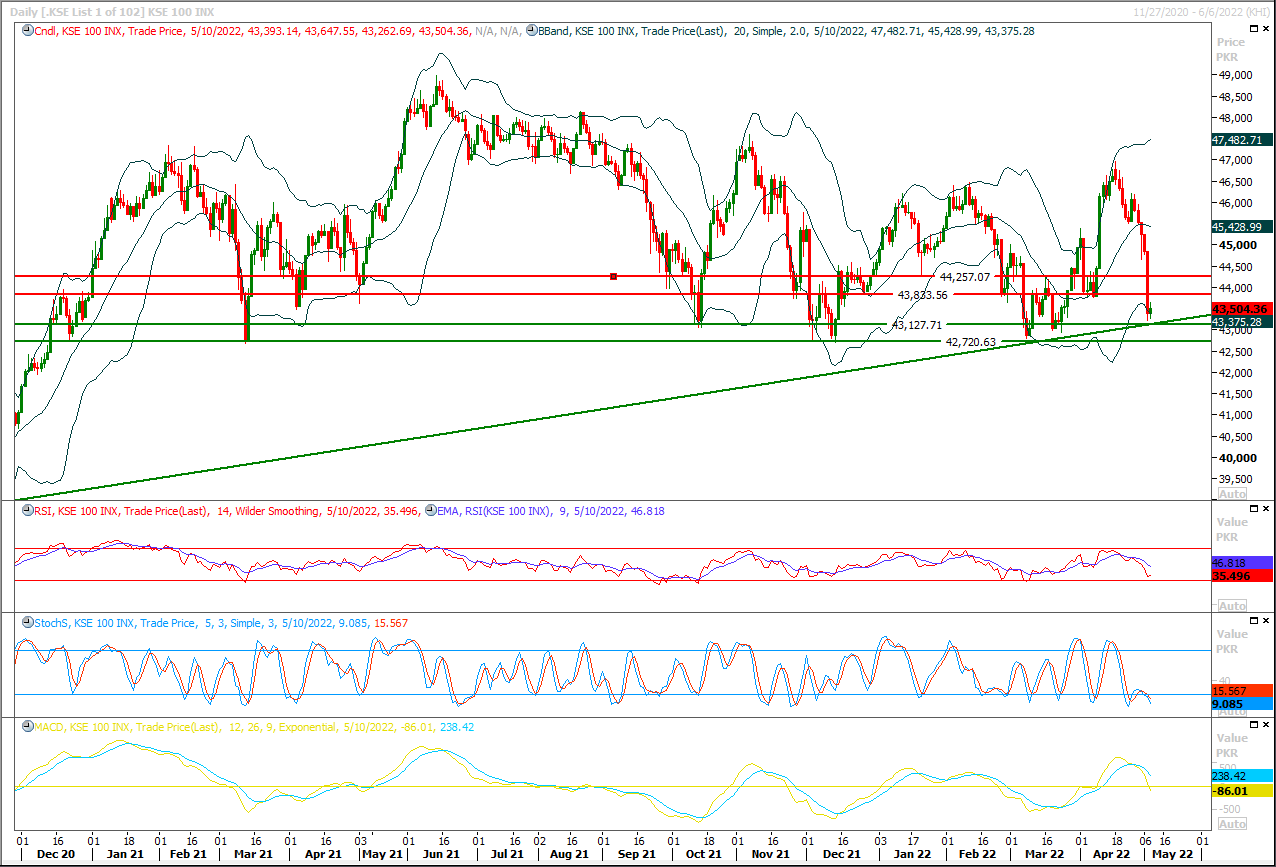Click the 43,823.56 resistance level label
The height and width of the screenshot is (867, 1276).
(922, 295)
